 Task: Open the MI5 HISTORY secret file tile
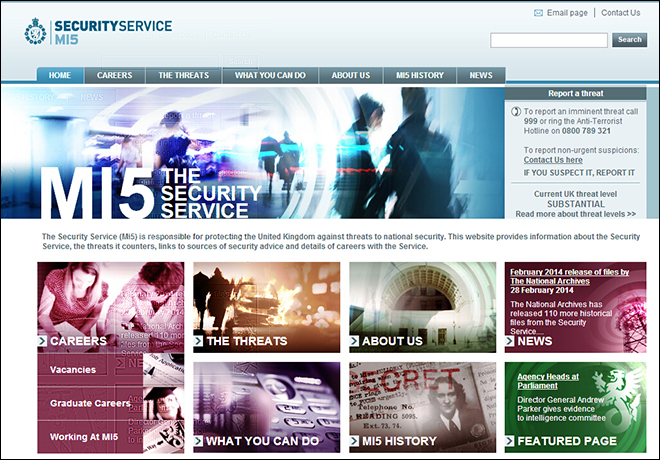tap(423, 407)
